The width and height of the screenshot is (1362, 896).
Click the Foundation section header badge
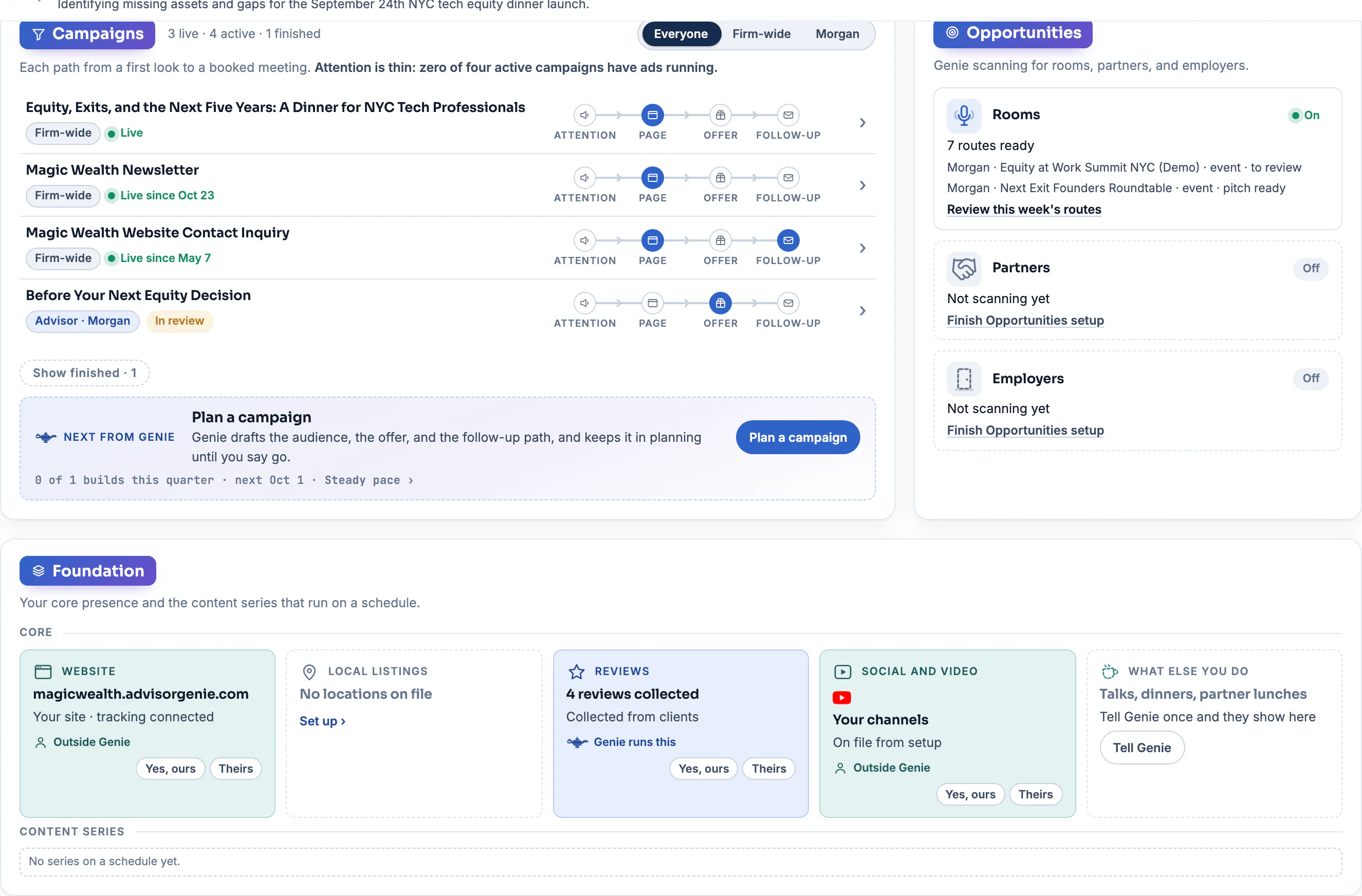[x=87, y=571]
